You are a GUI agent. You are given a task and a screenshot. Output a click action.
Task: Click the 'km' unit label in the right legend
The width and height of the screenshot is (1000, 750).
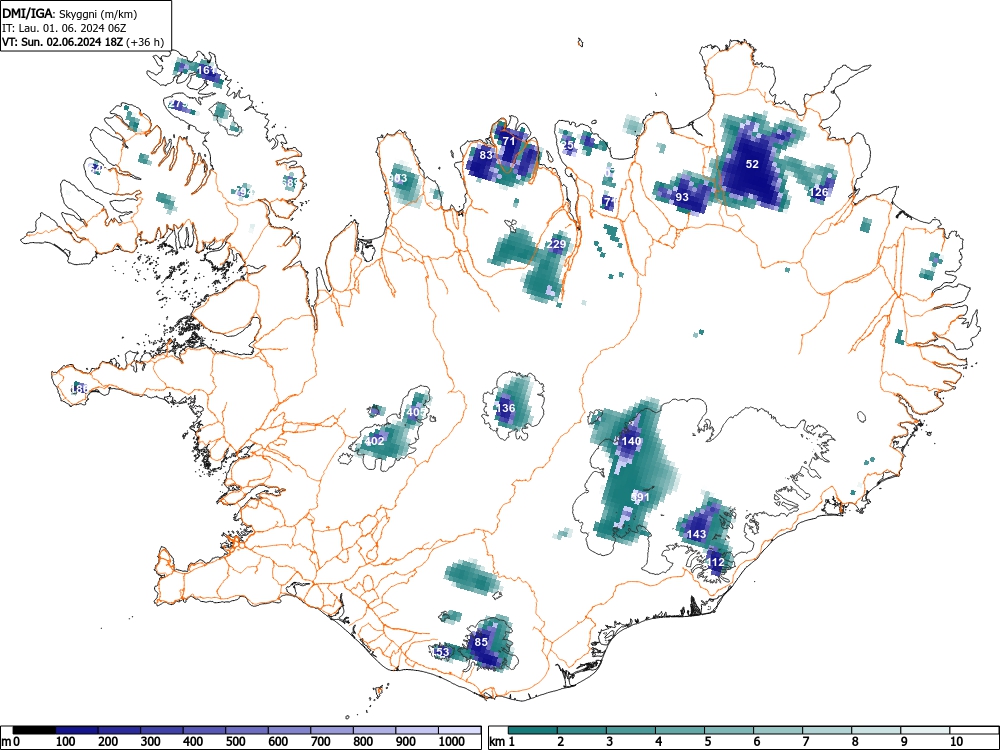point(497,742)
